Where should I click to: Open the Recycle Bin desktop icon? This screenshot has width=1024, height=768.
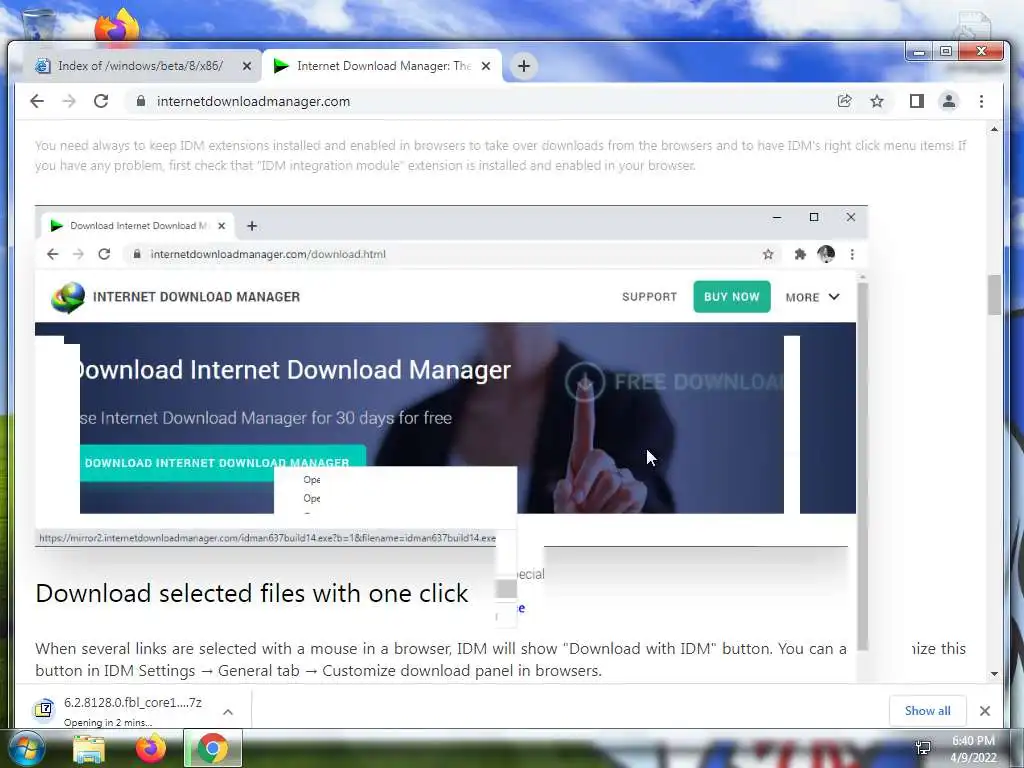38,25
